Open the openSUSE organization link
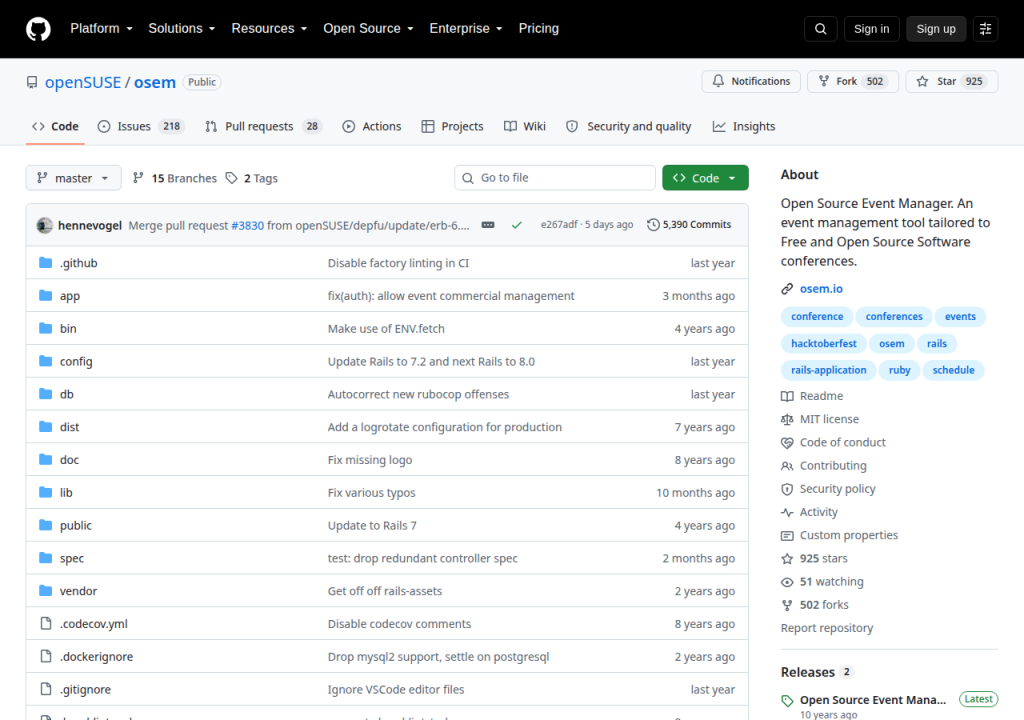Image resolution: width=1024 pixels, height=720 pixels. 83,82
